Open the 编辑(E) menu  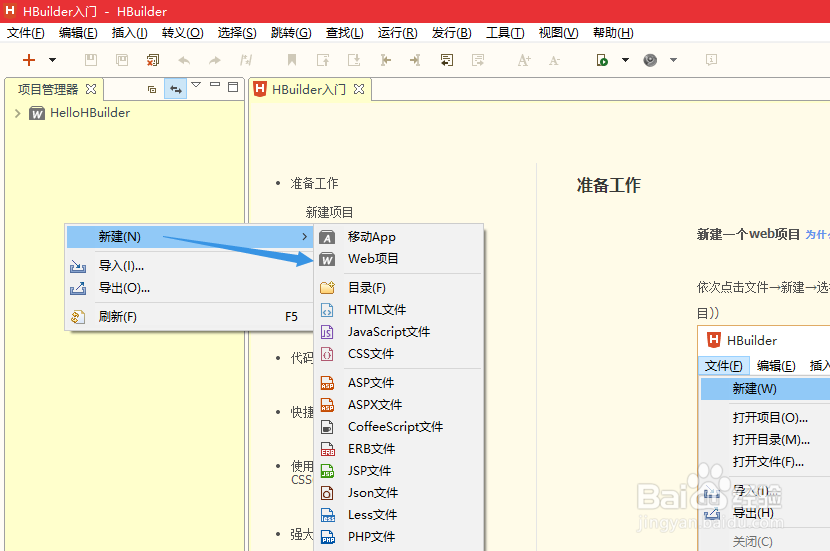coord(78,33)
